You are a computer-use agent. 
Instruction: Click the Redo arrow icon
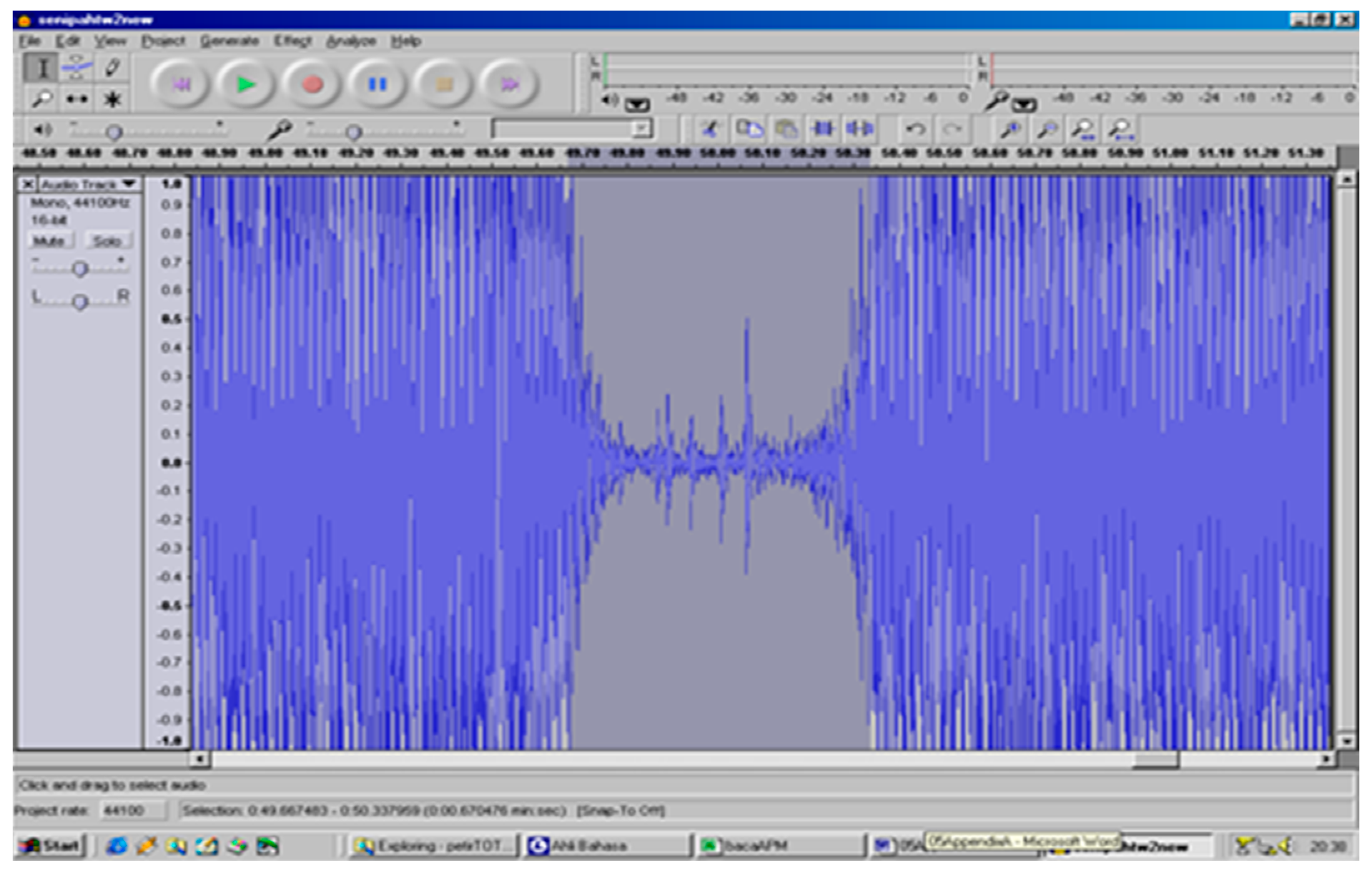(952, 129)
